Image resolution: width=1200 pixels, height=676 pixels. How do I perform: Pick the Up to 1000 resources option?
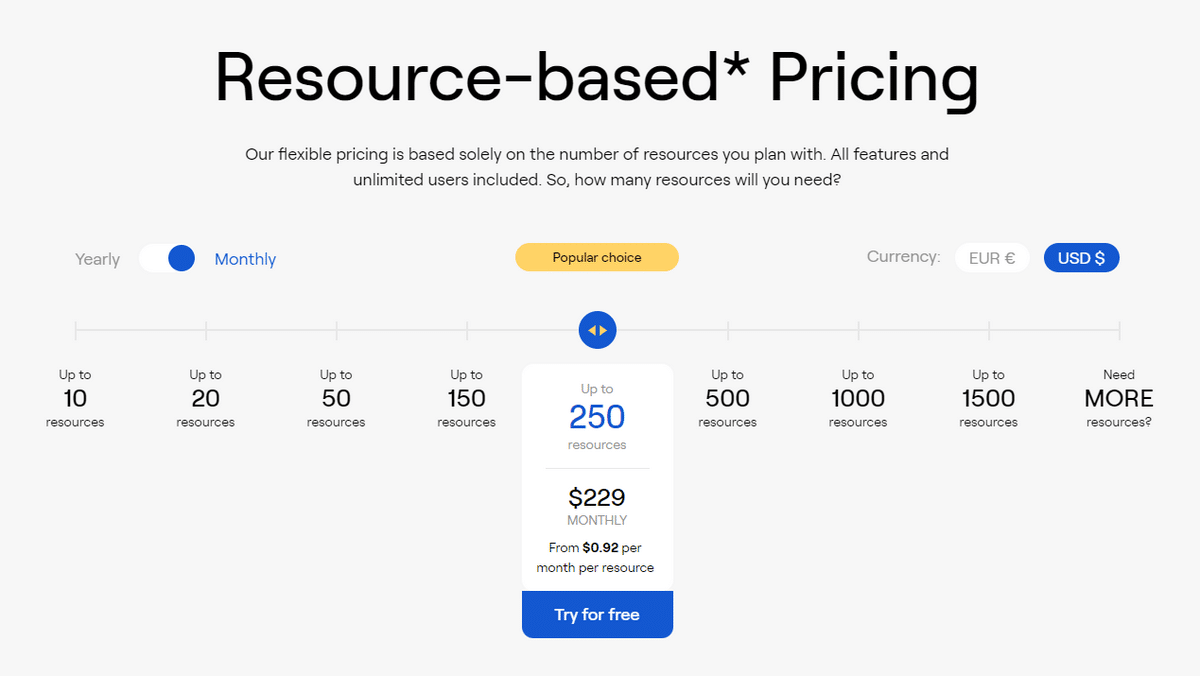(858, 398)
